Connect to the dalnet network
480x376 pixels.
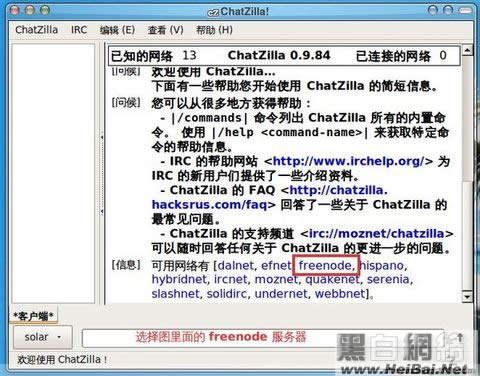[x=236, y=265]
